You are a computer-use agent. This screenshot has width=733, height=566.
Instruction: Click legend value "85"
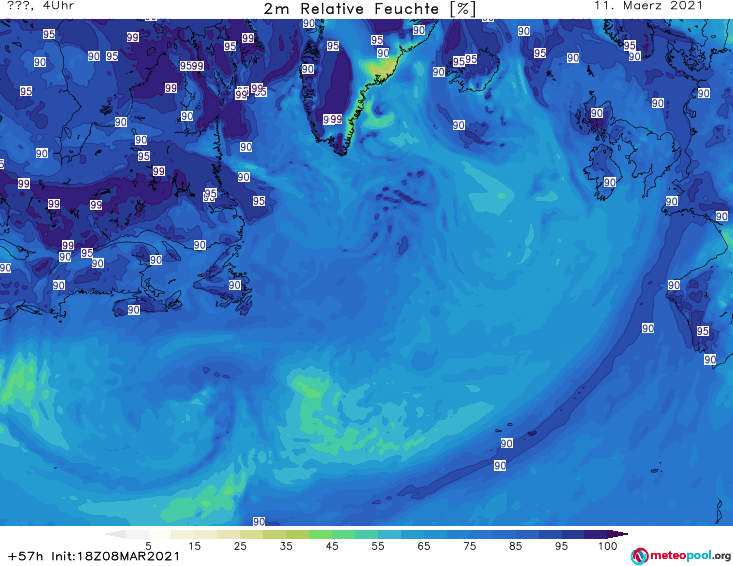pyautogui.click(x=515, y=546)
